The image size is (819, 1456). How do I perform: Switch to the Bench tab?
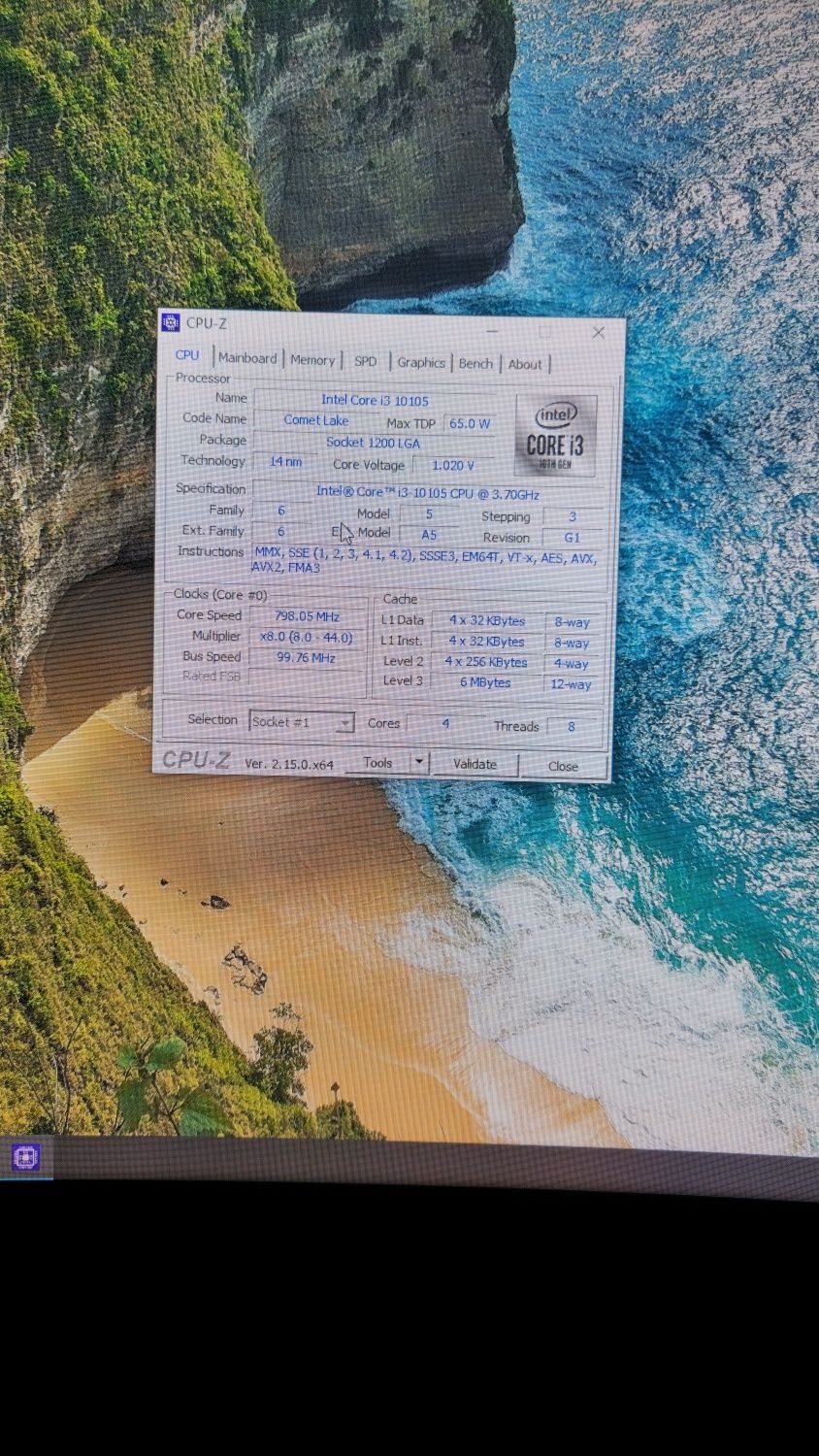coord(475,363)
